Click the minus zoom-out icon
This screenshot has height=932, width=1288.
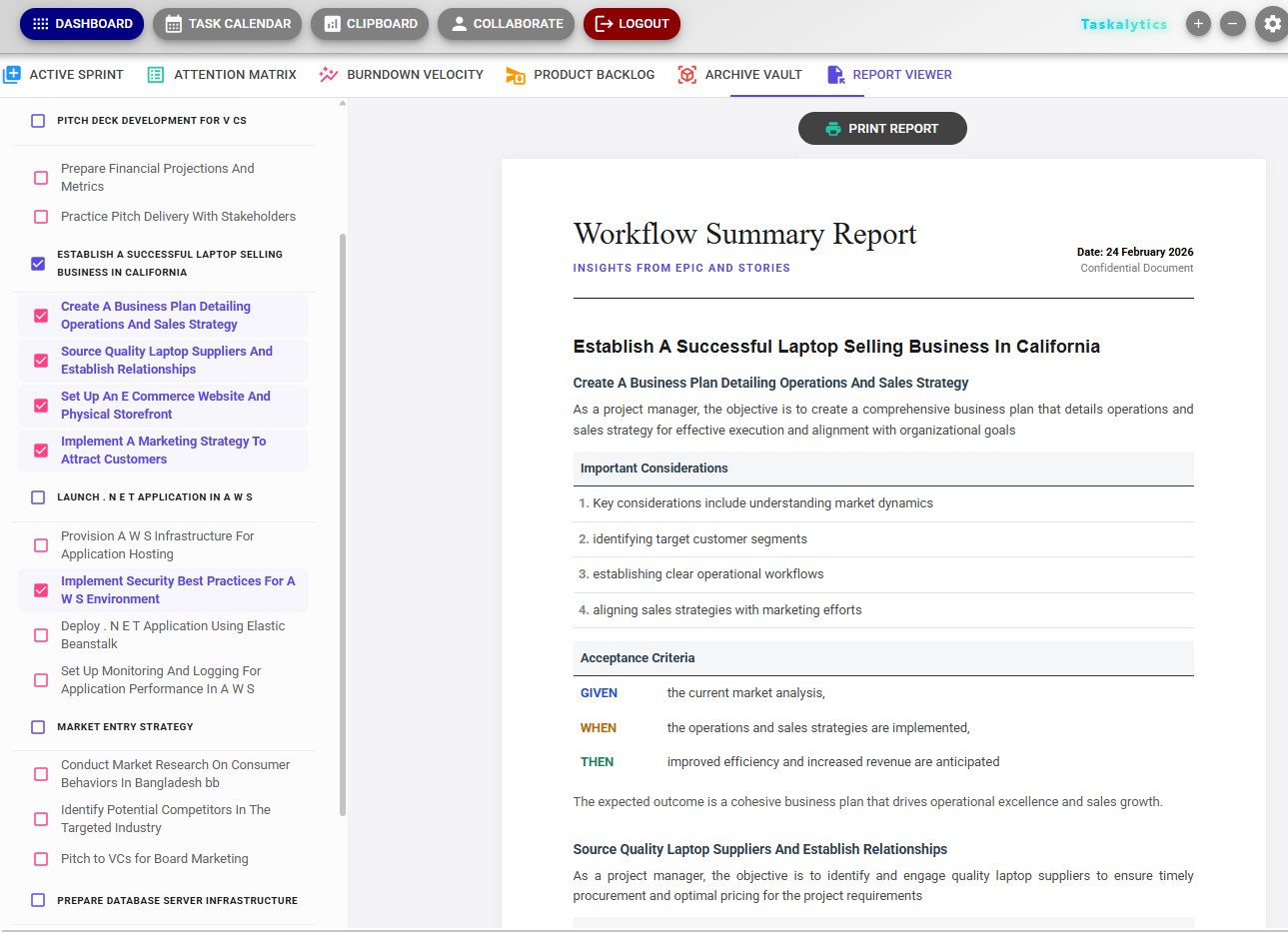coord(1233,24)
